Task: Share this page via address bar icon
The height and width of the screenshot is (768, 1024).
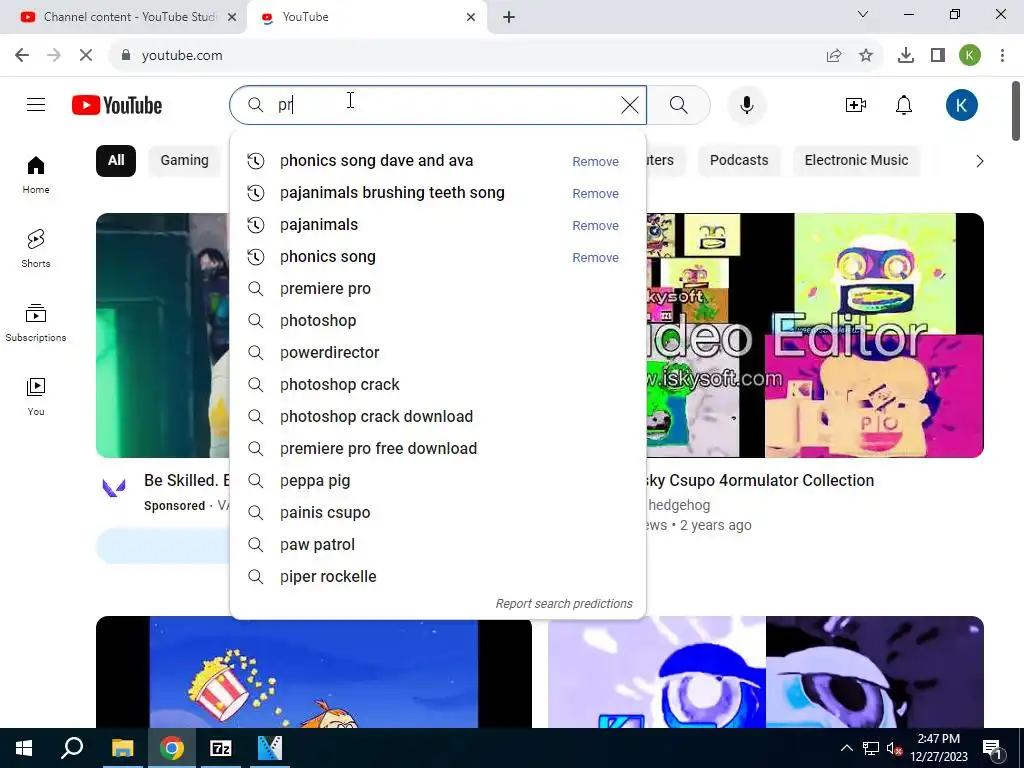Action: [834, 56]
